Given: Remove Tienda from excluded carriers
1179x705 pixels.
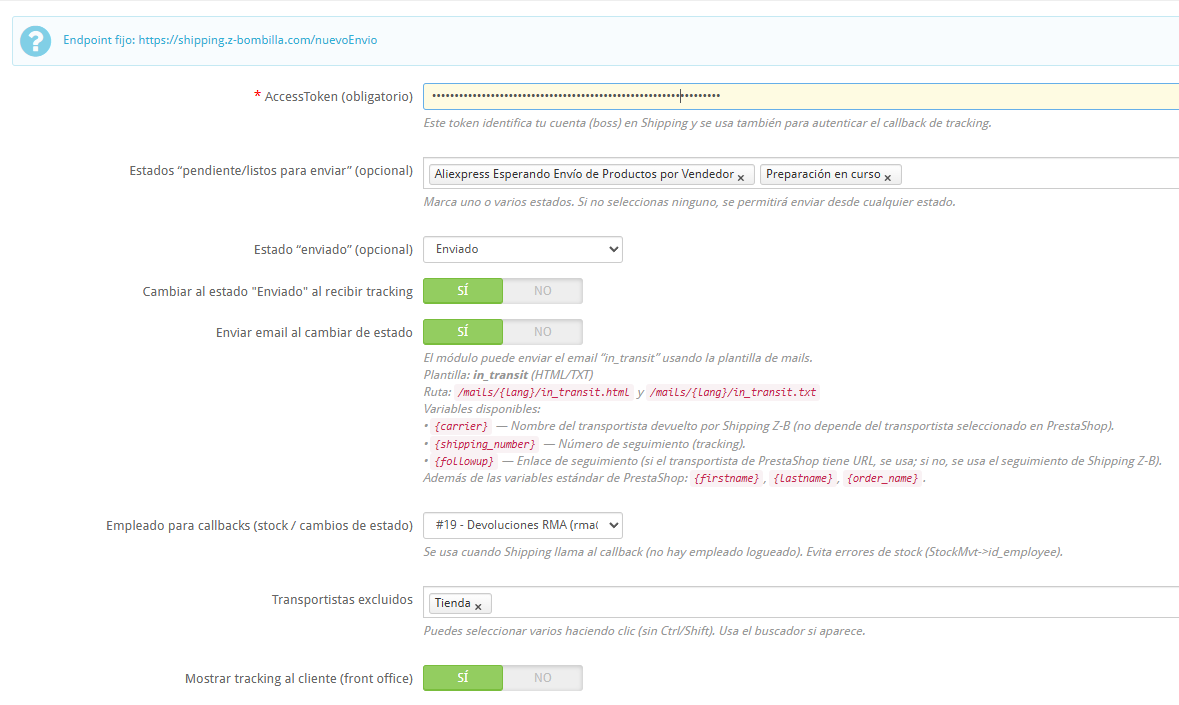Looking at the screenshot, I should click(478, 606).
